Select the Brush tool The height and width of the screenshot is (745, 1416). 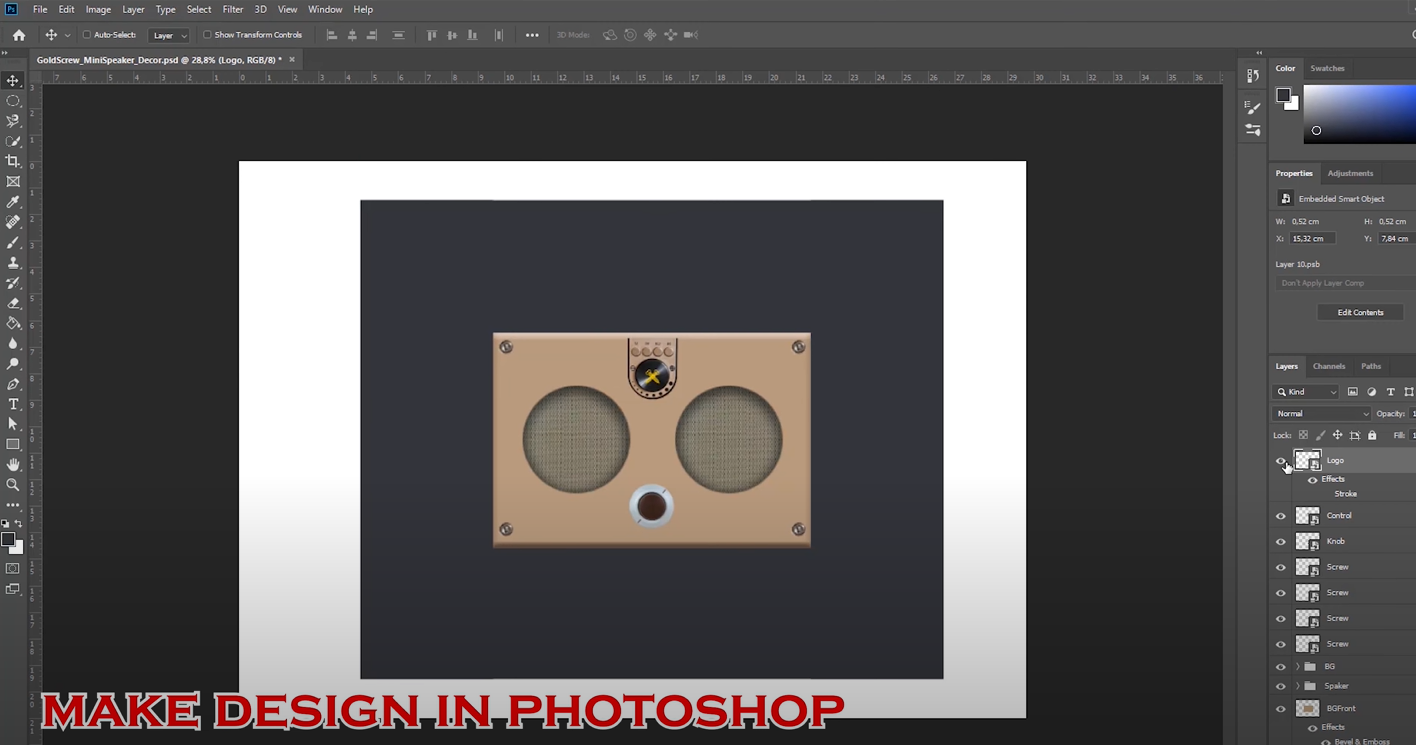(13, 243)
